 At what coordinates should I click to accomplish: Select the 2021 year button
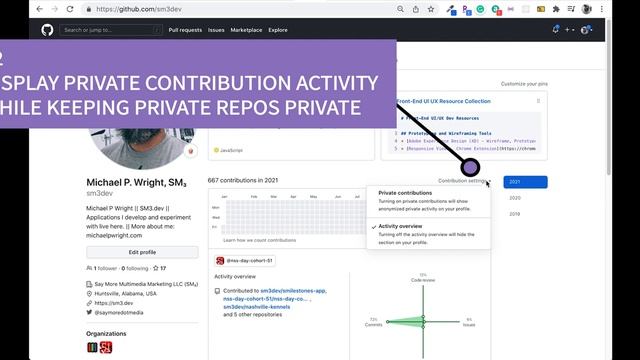coord(525,182)
